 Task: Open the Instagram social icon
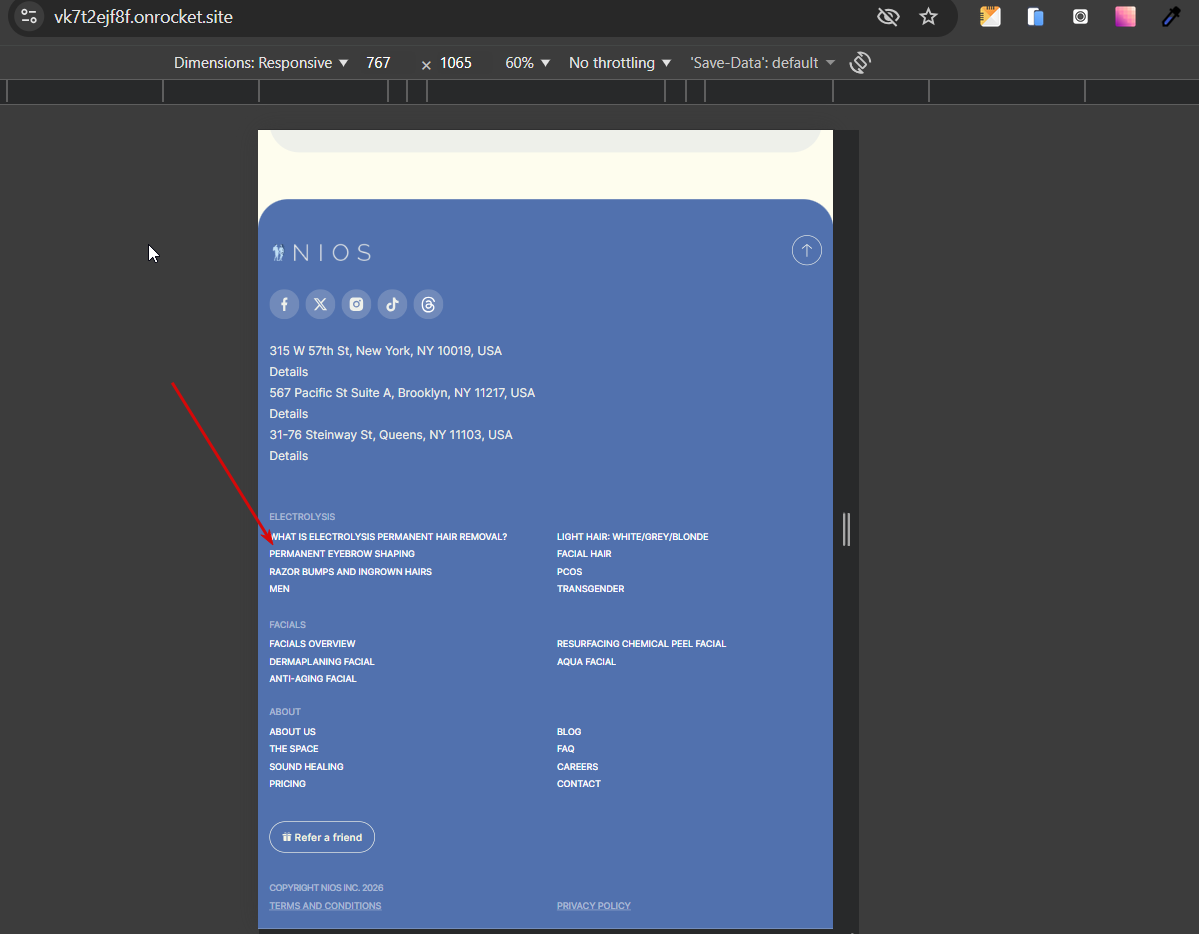click(x=356, y=304)
